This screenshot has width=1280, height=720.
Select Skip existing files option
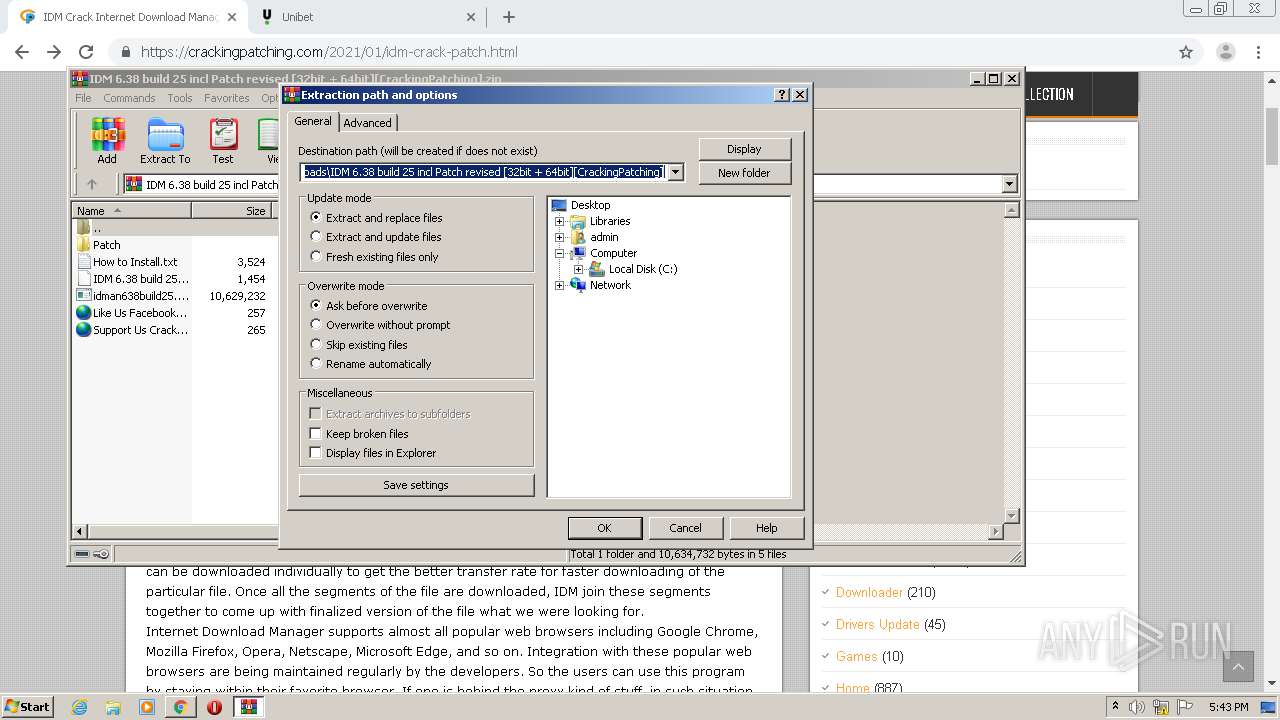[316, 345]
